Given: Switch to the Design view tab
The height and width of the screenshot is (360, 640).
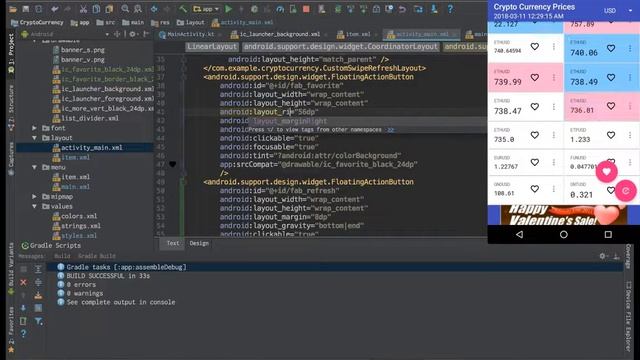Looking at the screenshot, I should click(x=199, y=243).
